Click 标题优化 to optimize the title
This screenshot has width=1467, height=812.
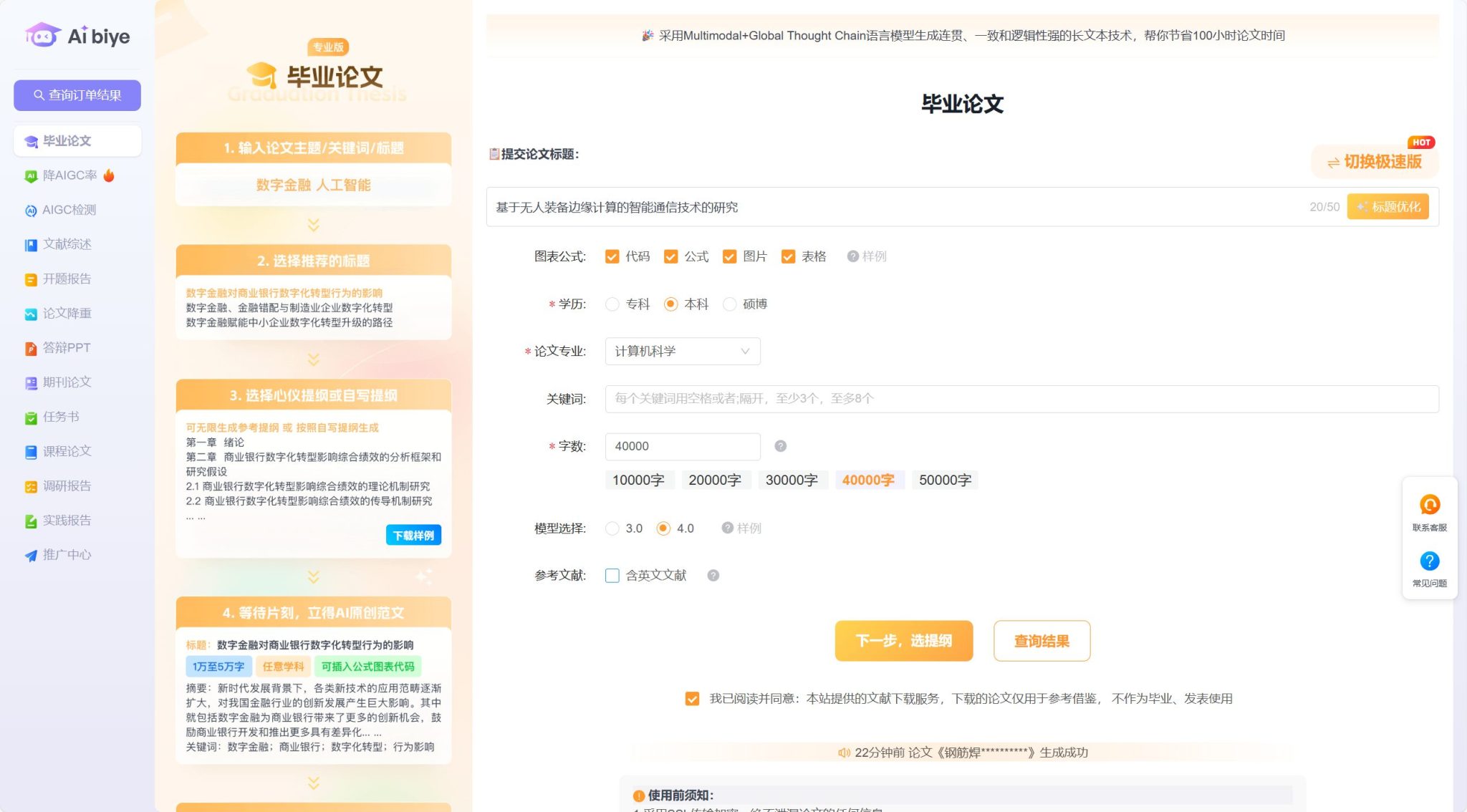(x=1387, y=207)
